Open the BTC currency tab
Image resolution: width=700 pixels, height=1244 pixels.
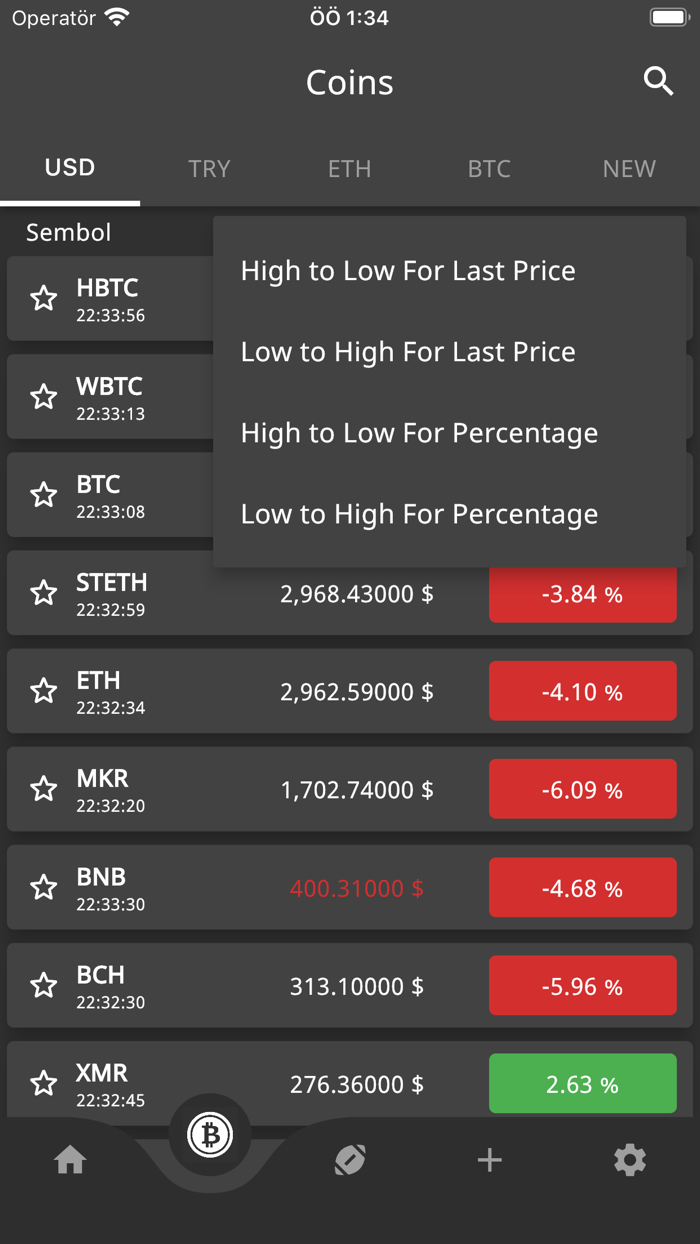tap(489, 168)
